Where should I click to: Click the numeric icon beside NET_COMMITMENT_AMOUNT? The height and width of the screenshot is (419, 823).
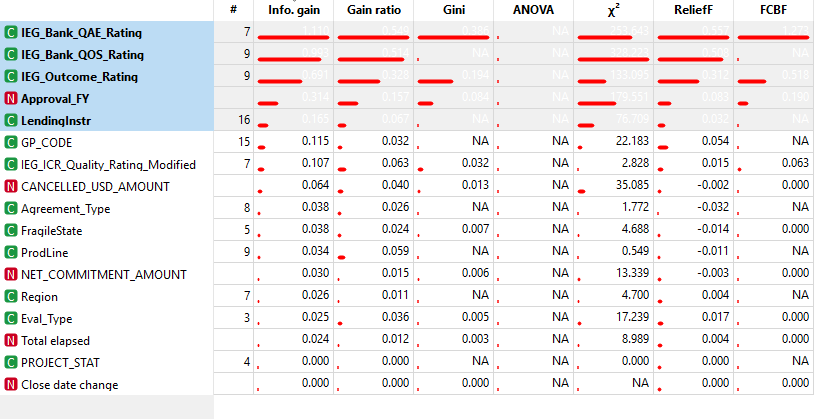(x=10, y=275)
